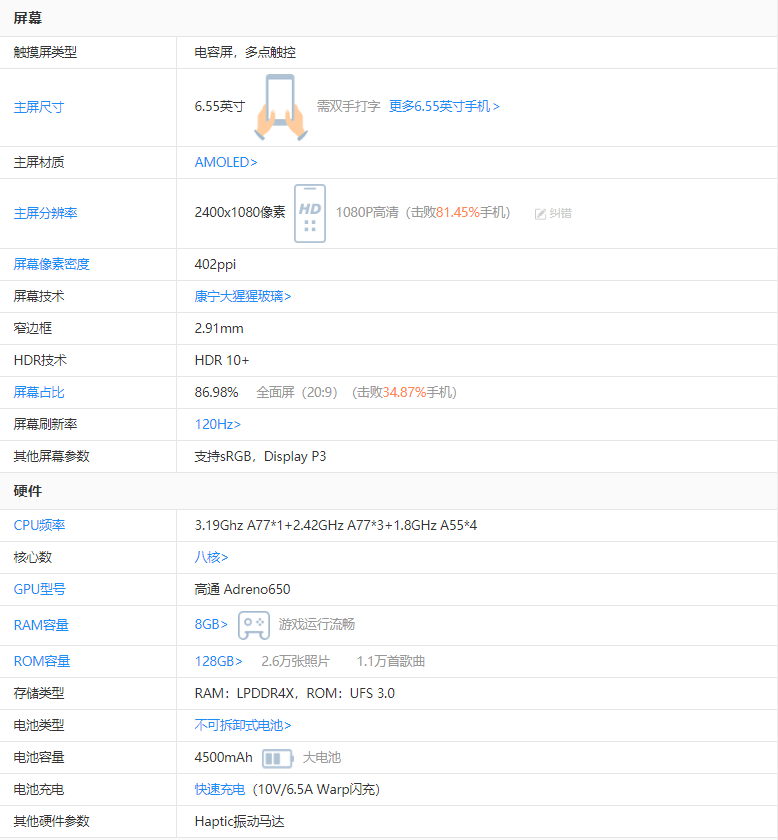Select the red 34.87% percentage

(x=405, y=392)
